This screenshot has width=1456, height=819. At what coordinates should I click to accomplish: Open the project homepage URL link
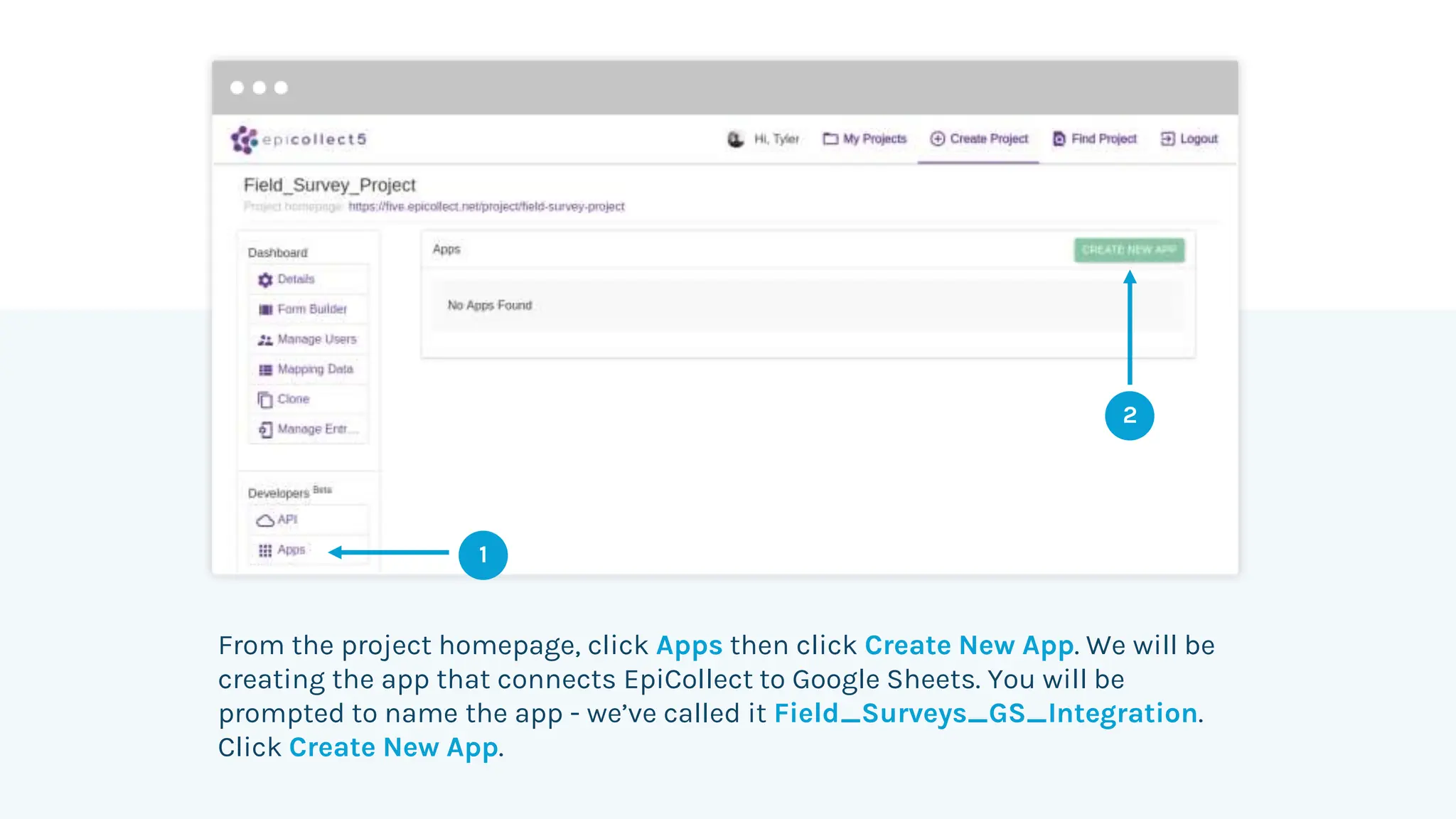(486, 206)
